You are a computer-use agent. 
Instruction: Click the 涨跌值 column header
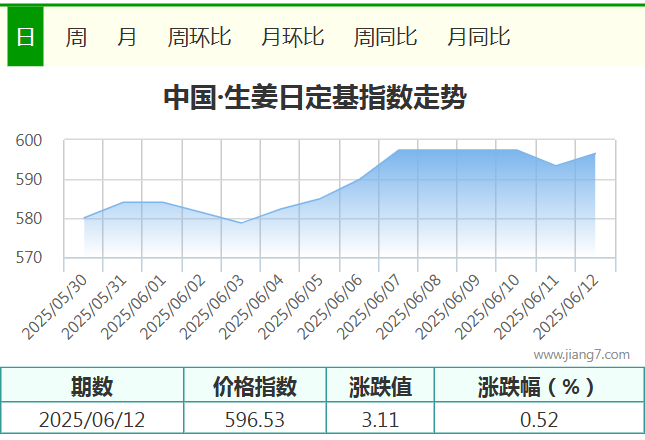tap(380, 386)
